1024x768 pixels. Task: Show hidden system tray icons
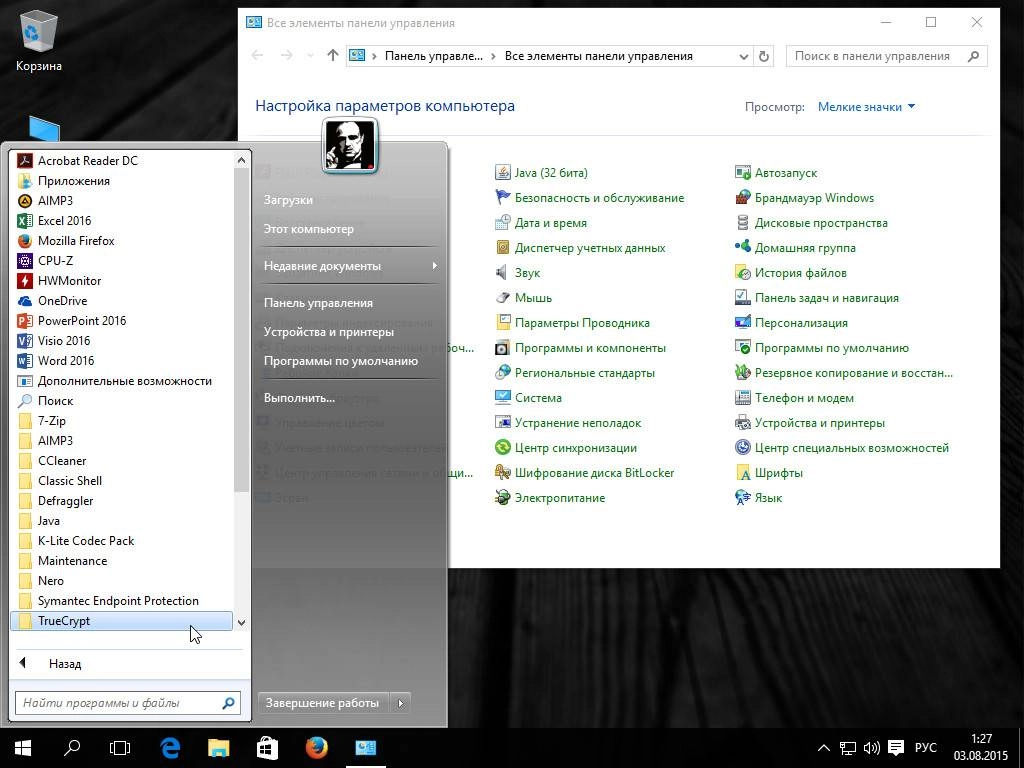tap(824, 748)
